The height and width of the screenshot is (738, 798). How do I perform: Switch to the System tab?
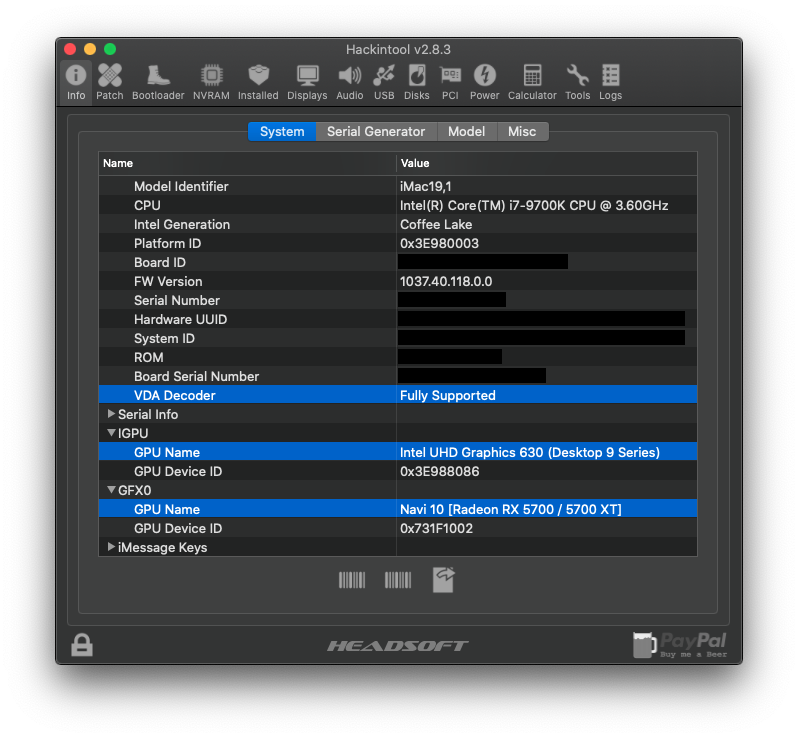tap(282, 131)
